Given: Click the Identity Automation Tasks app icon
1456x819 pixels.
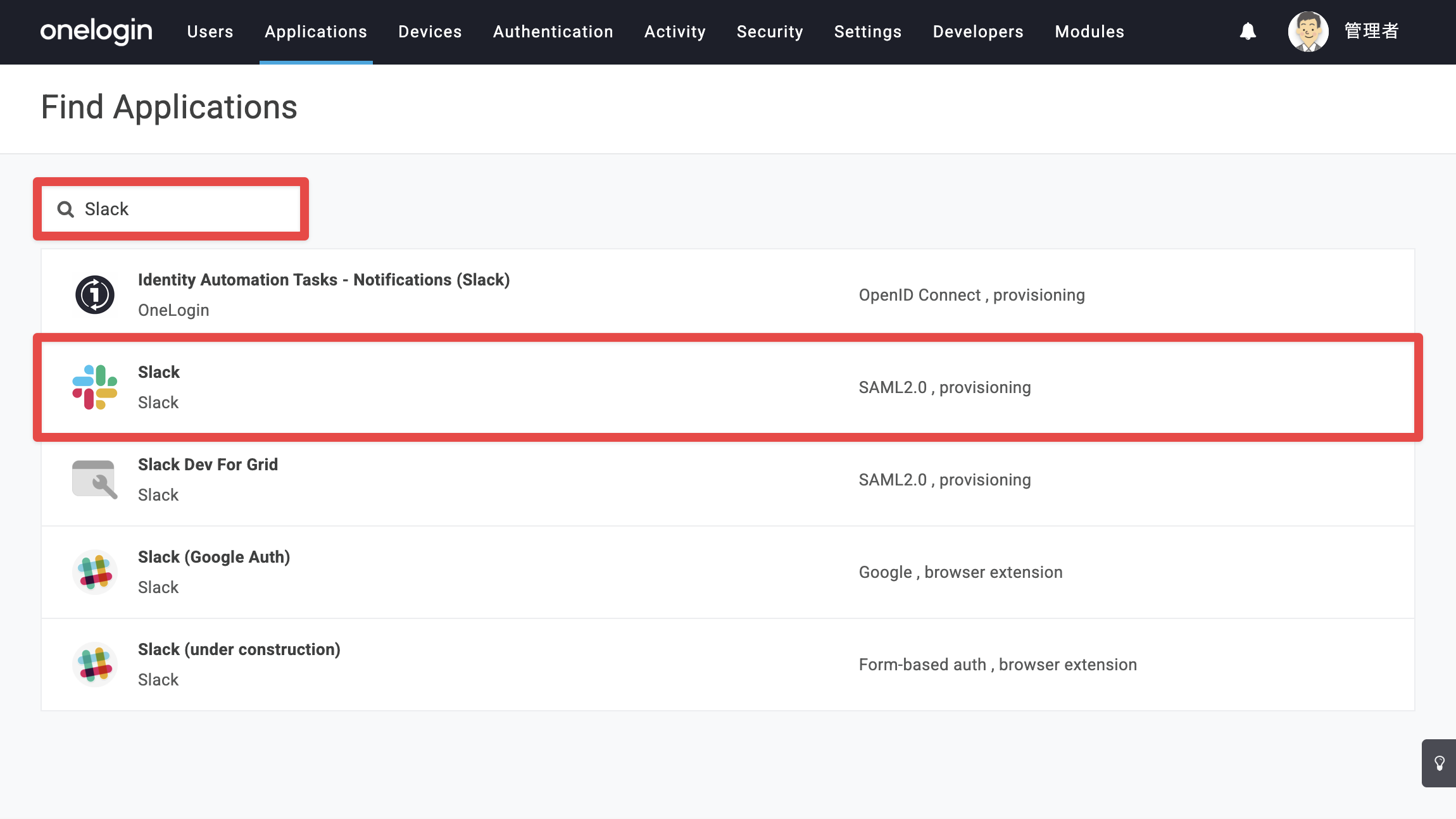Looking at the screenshot, I should 95,295.
